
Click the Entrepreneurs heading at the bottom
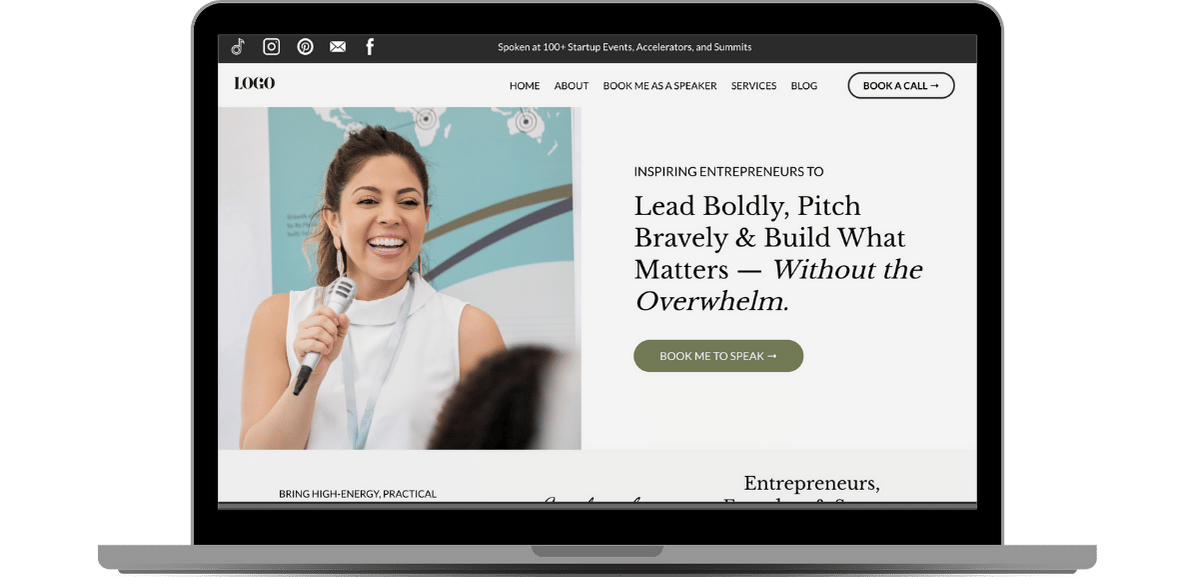tap(812, 483)
